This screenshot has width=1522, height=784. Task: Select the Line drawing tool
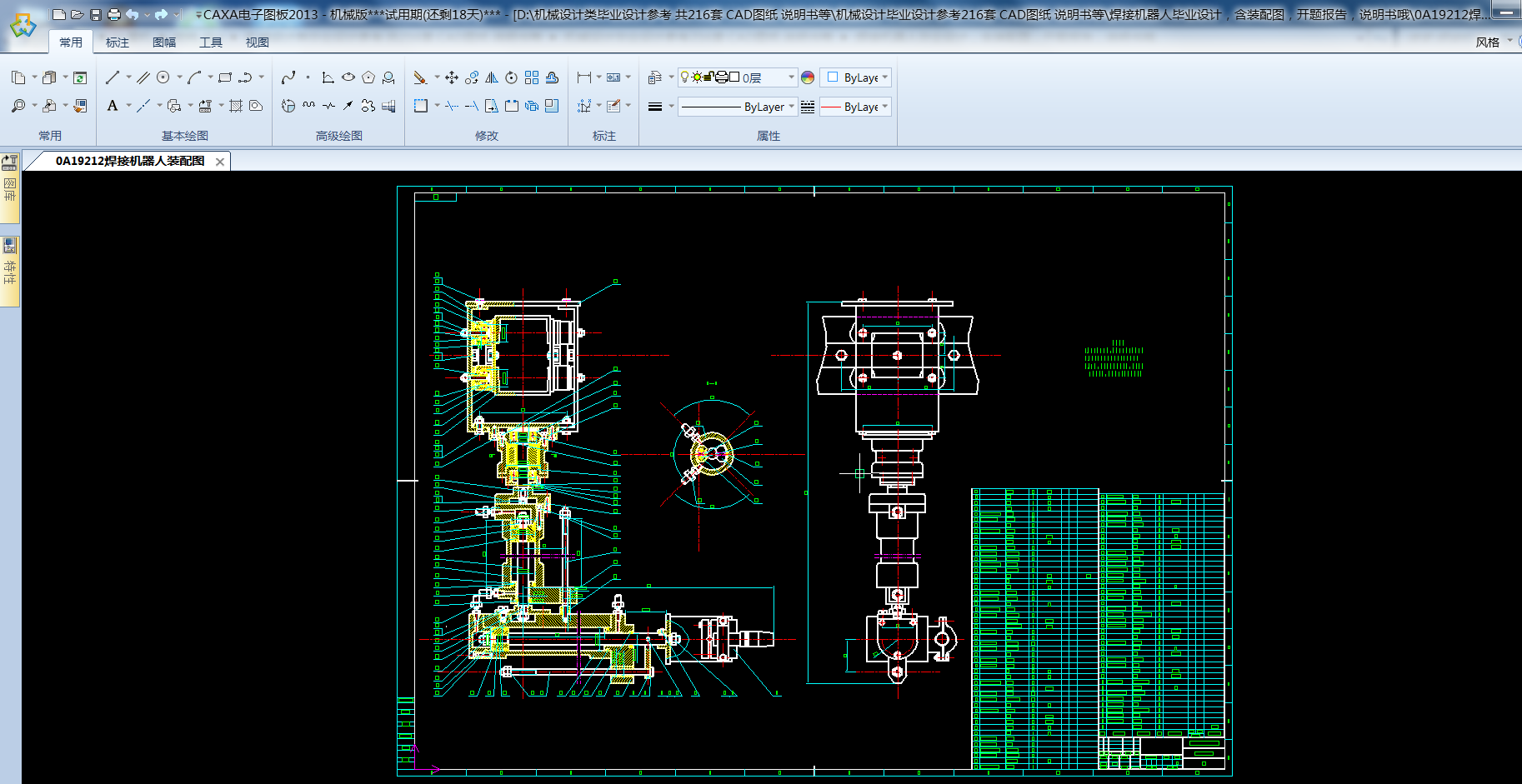pyautogui.click(x=113, y=77)
